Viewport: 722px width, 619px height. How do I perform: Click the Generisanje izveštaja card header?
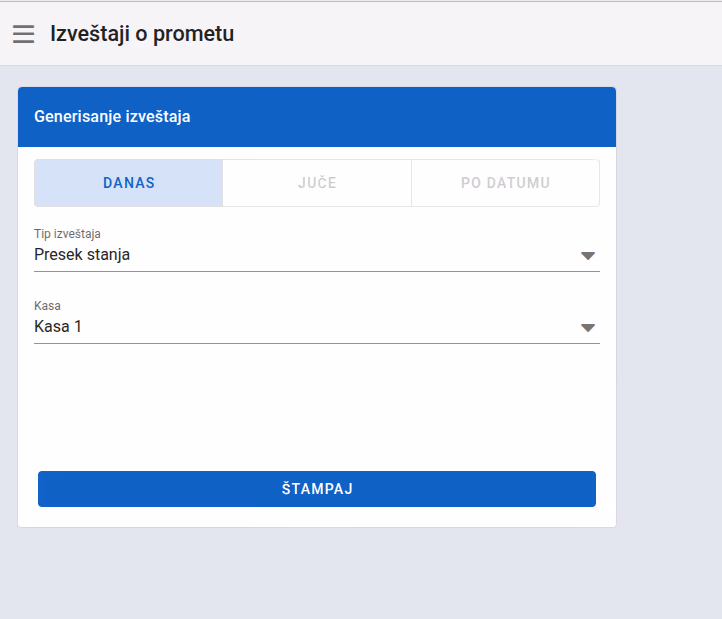coord(317,117)
